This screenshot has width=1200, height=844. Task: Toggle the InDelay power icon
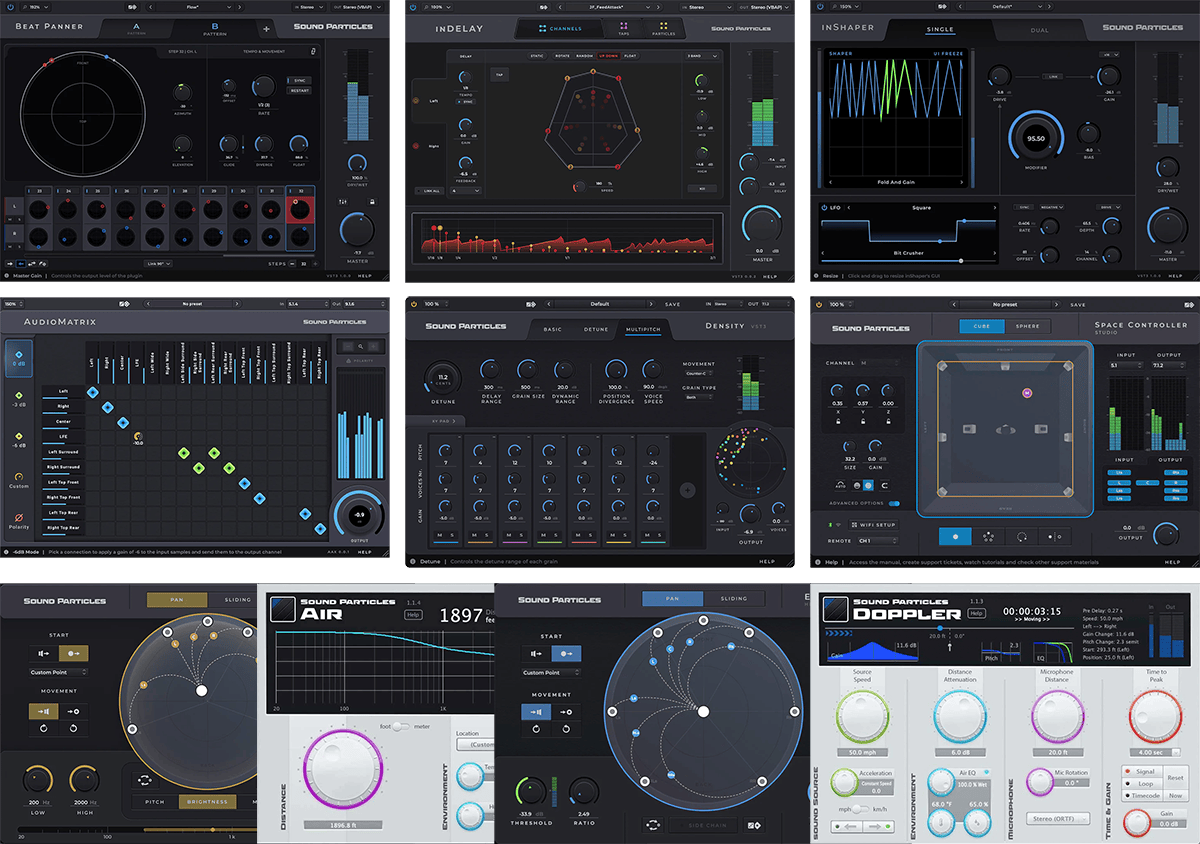click(415, 6)
